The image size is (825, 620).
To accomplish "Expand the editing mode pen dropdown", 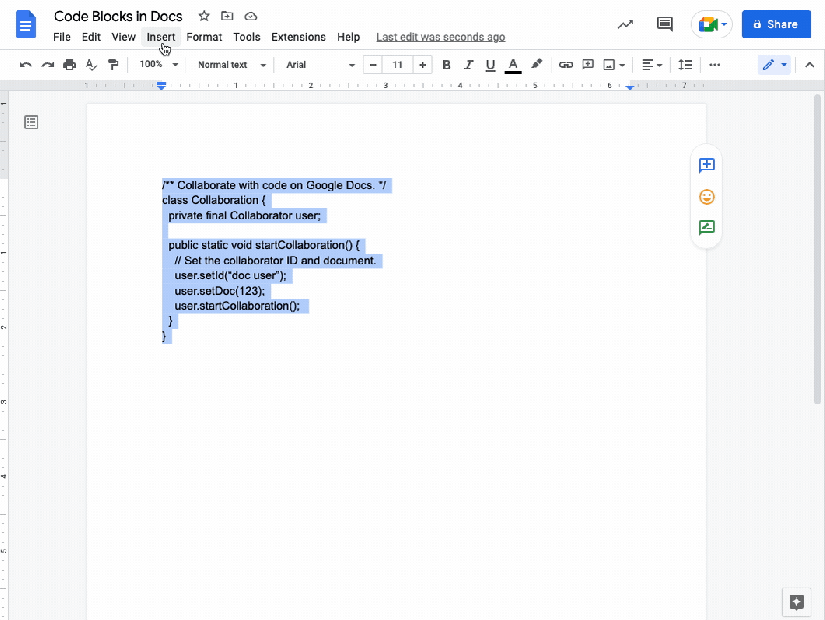I will tap(783, 64).
